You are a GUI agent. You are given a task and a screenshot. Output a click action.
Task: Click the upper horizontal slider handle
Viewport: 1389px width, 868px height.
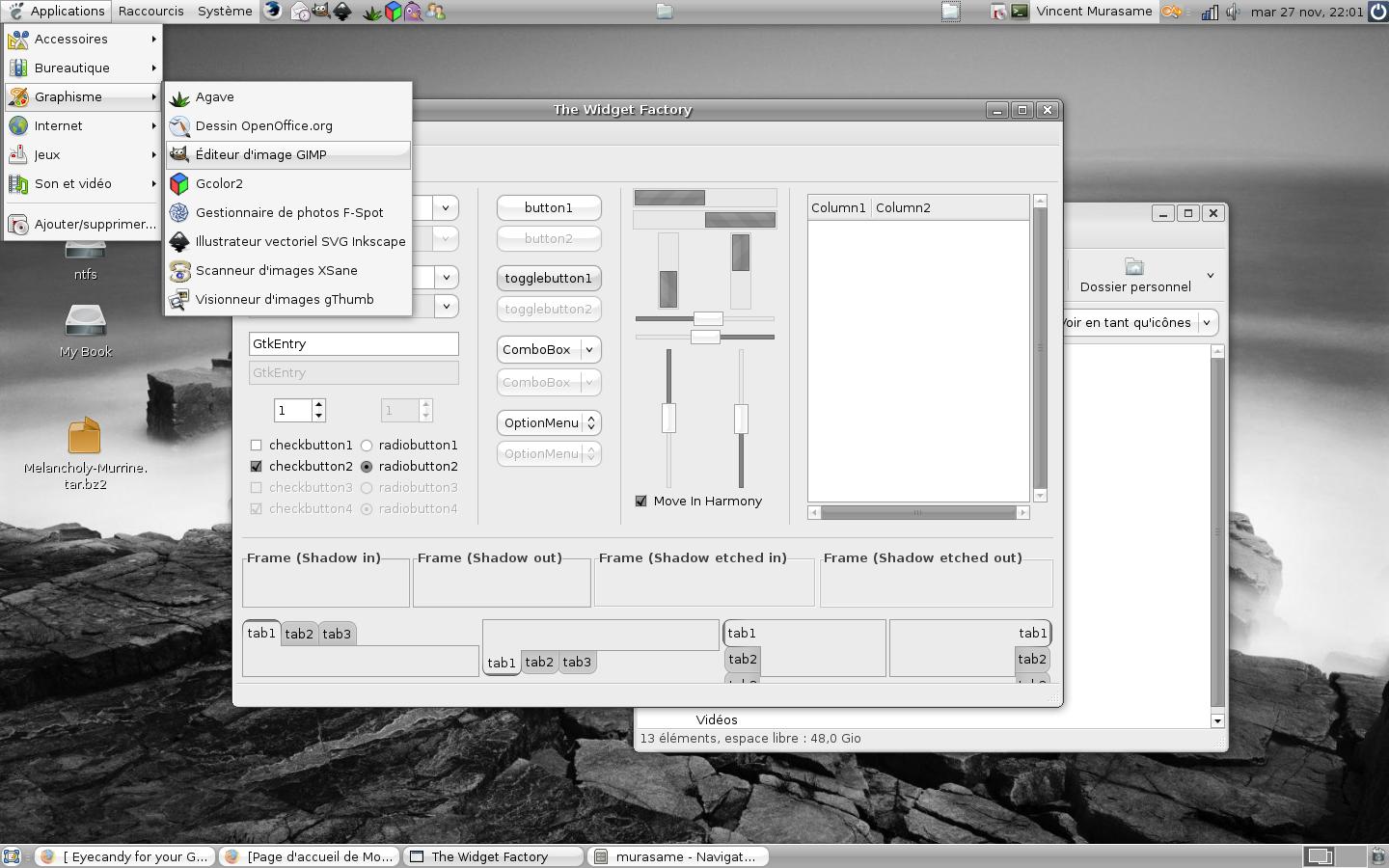[708, 319]
